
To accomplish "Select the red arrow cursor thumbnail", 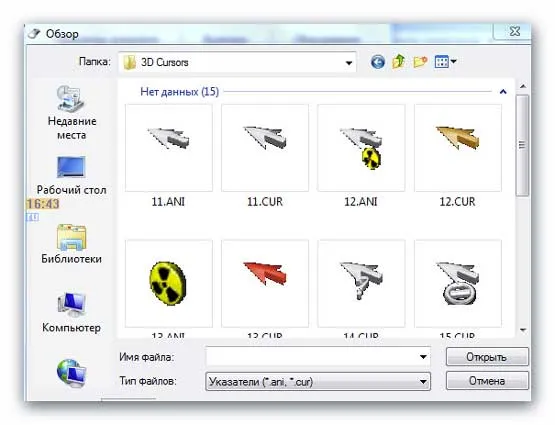I will coord(265,283).
